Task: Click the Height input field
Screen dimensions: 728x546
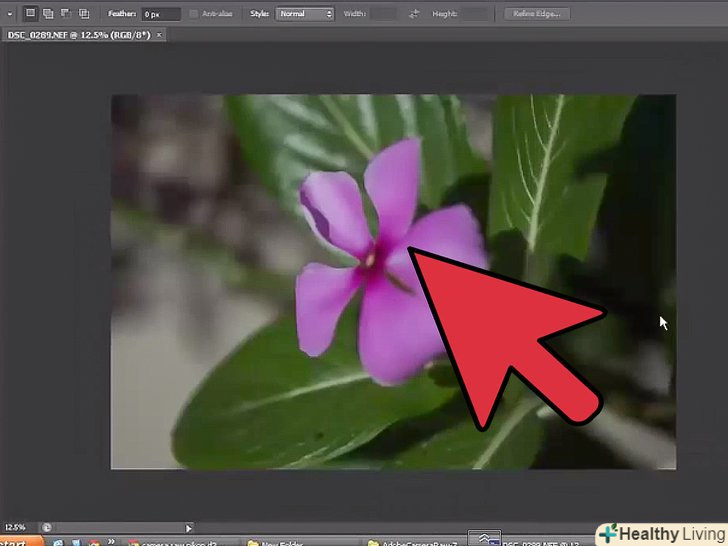Action: [476, 14]
